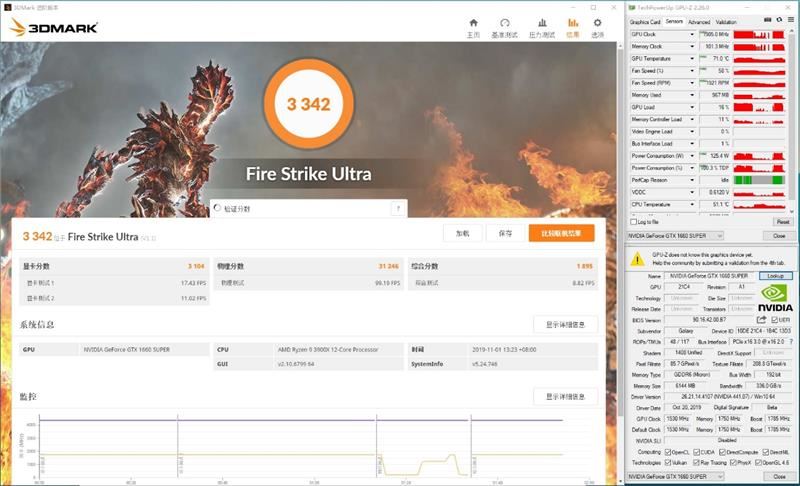800x486 pixels.
Task: Click the 3DMark title bar app icon
Action: pyautogui.click(x=8, y=8)
